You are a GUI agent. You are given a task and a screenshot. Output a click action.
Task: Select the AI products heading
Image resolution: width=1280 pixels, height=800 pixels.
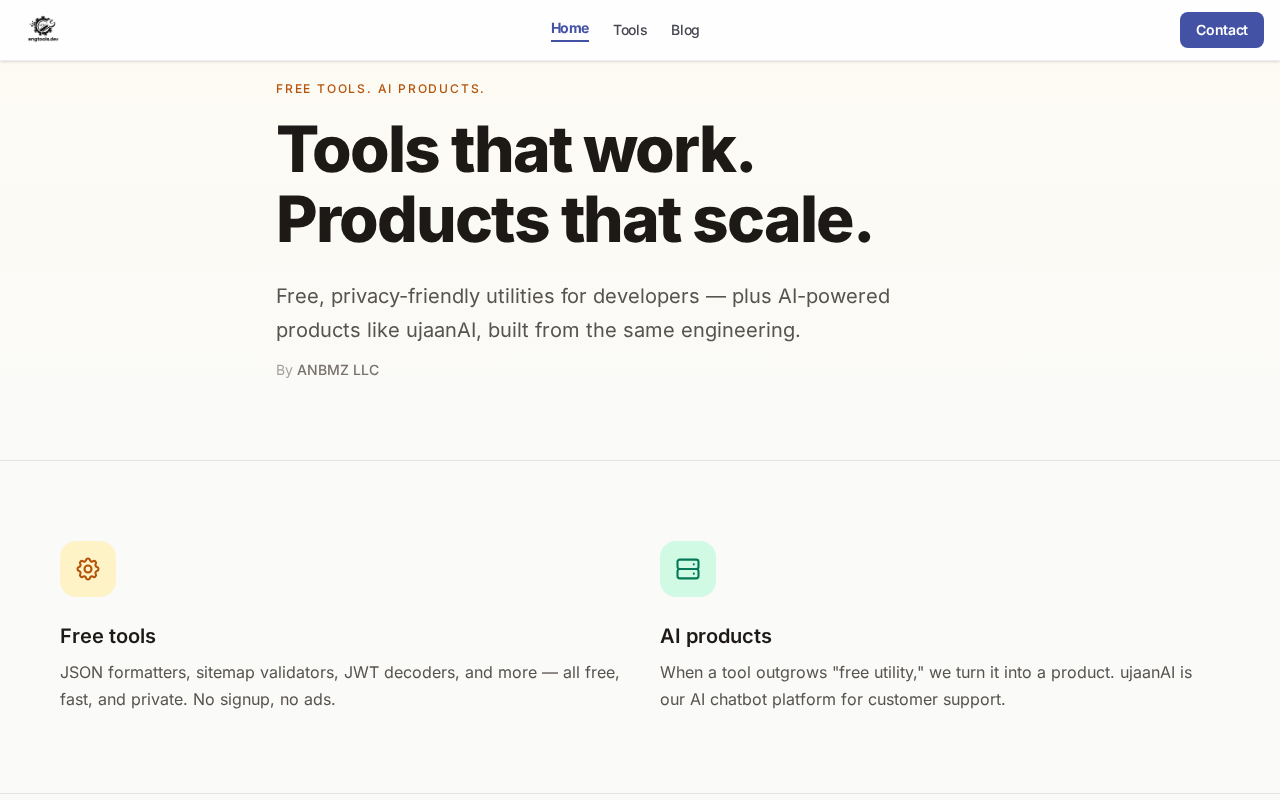716,636
